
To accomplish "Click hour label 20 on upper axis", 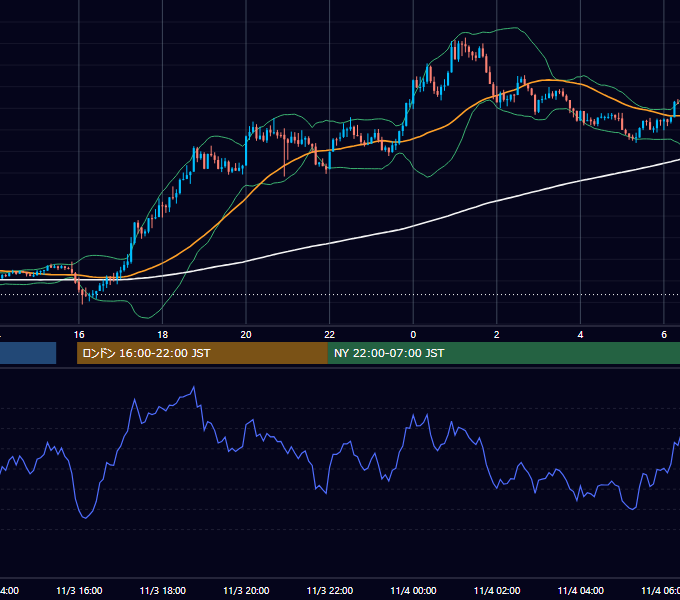I will point(246,335).
